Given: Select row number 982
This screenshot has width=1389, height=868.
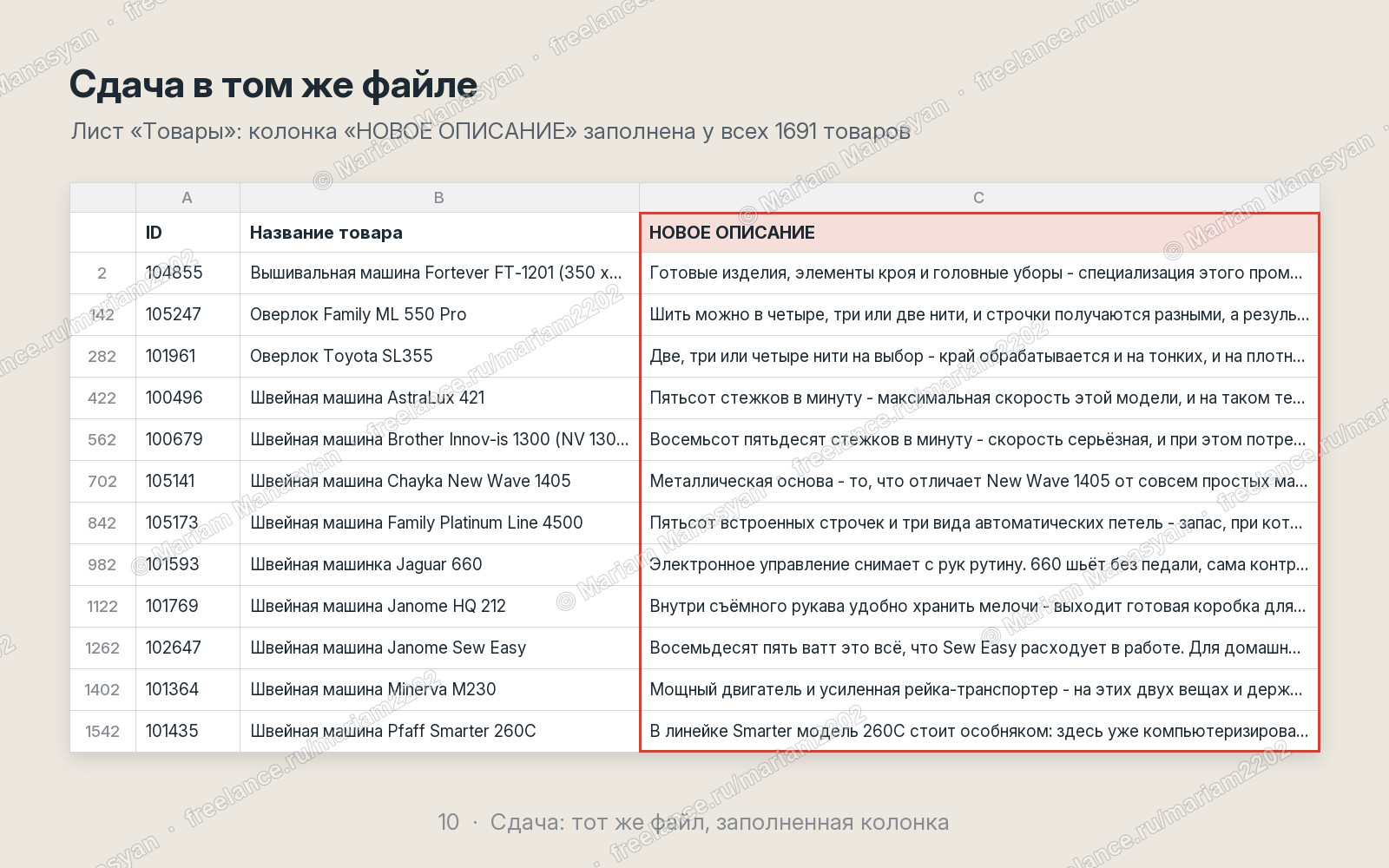Looking at the screenshot, I should point(102,565).
